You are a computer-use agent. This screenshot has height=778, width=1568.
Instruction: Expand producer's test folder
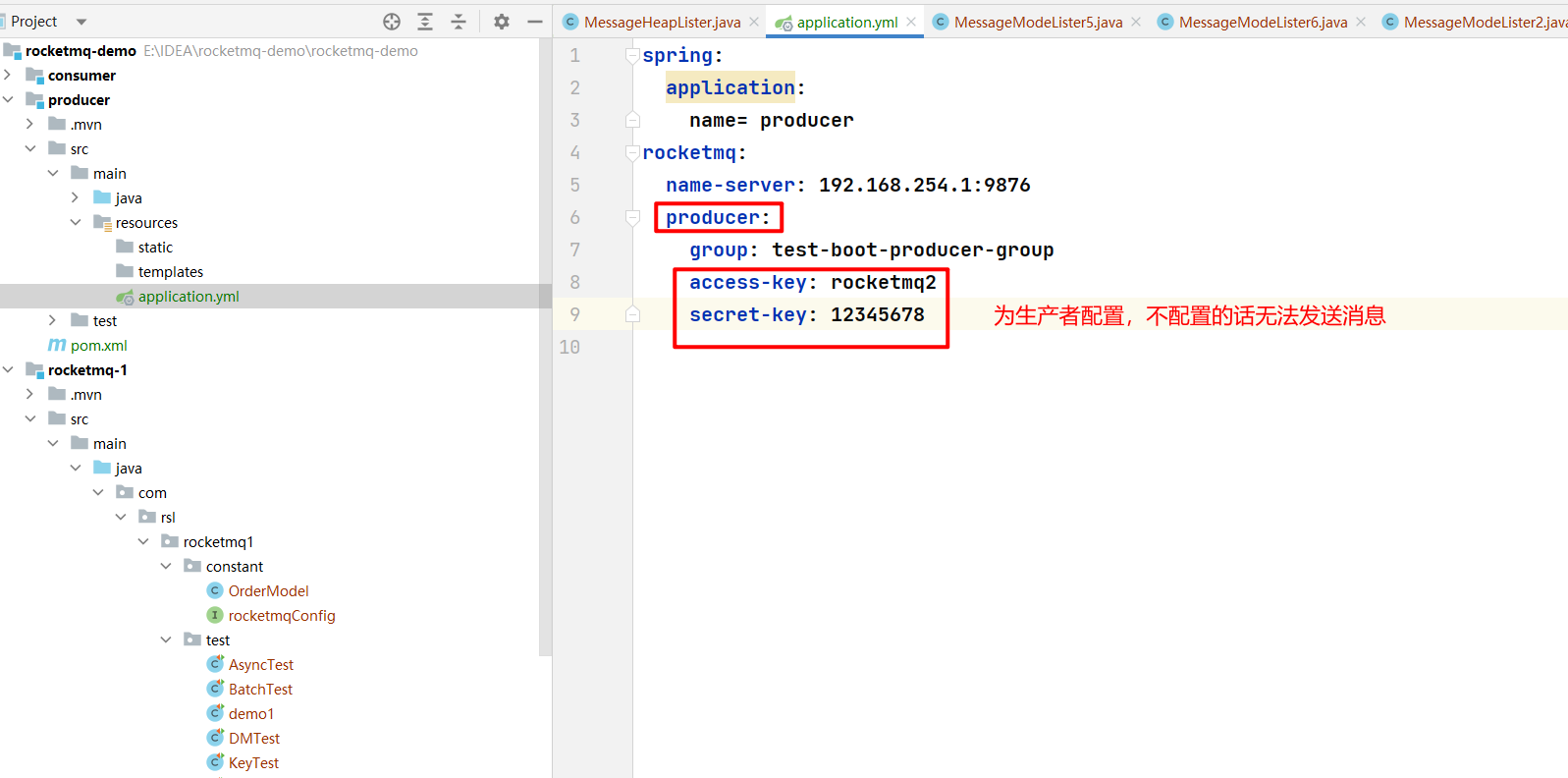point(52,320)
